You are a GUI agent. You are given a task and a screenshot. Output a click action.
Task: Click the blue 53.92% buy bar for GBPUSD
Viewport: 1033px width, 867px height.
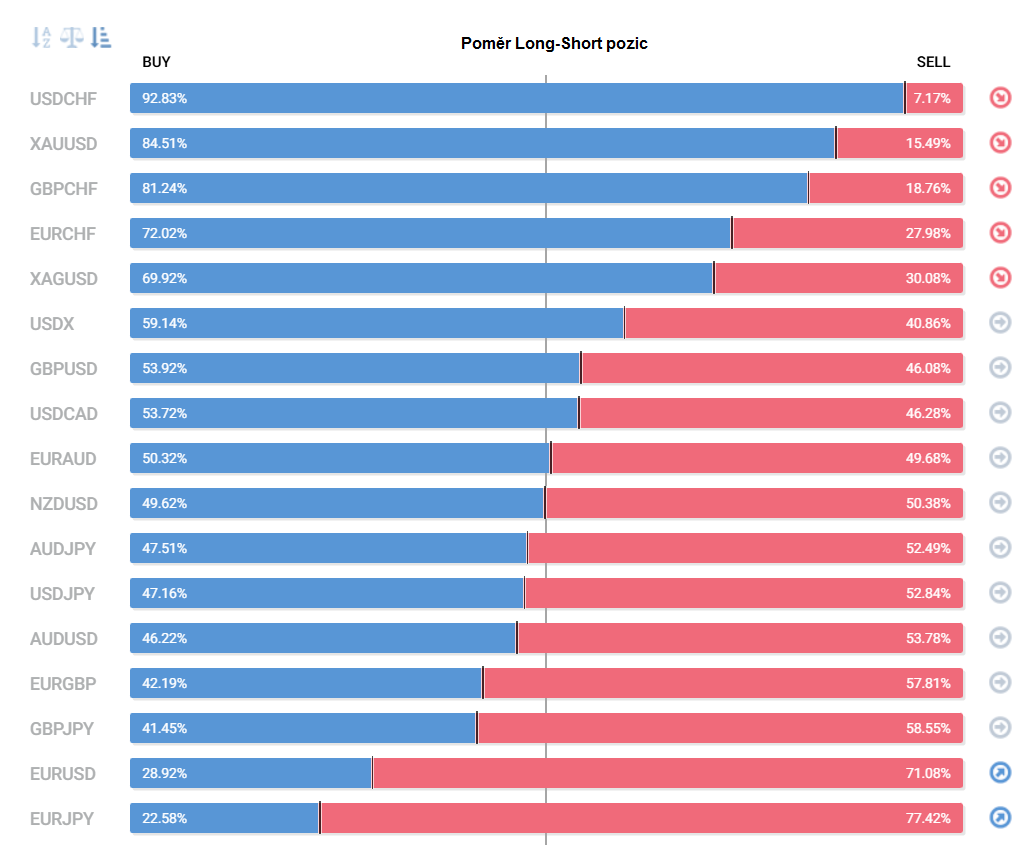(x=355, y=368)
